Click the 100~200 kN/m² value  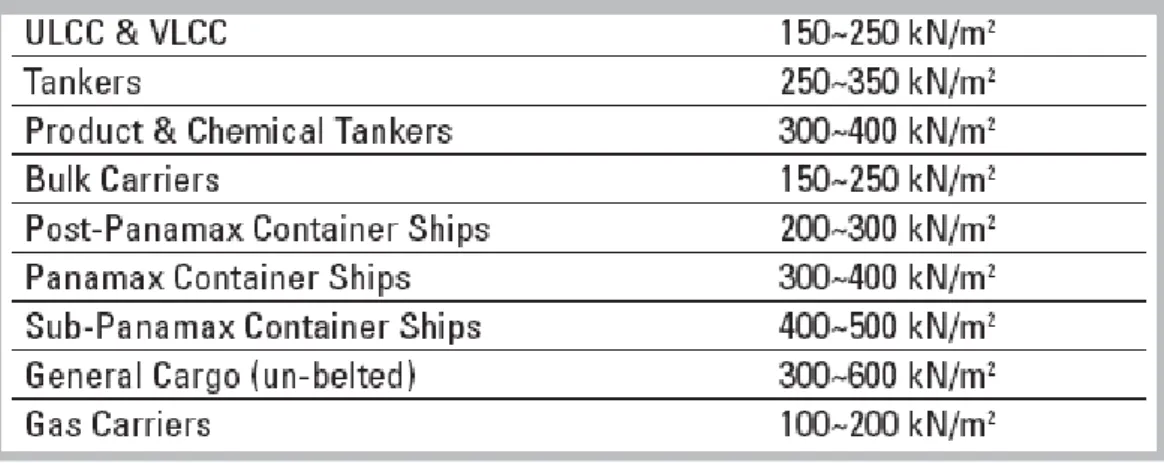coord(887,425)
